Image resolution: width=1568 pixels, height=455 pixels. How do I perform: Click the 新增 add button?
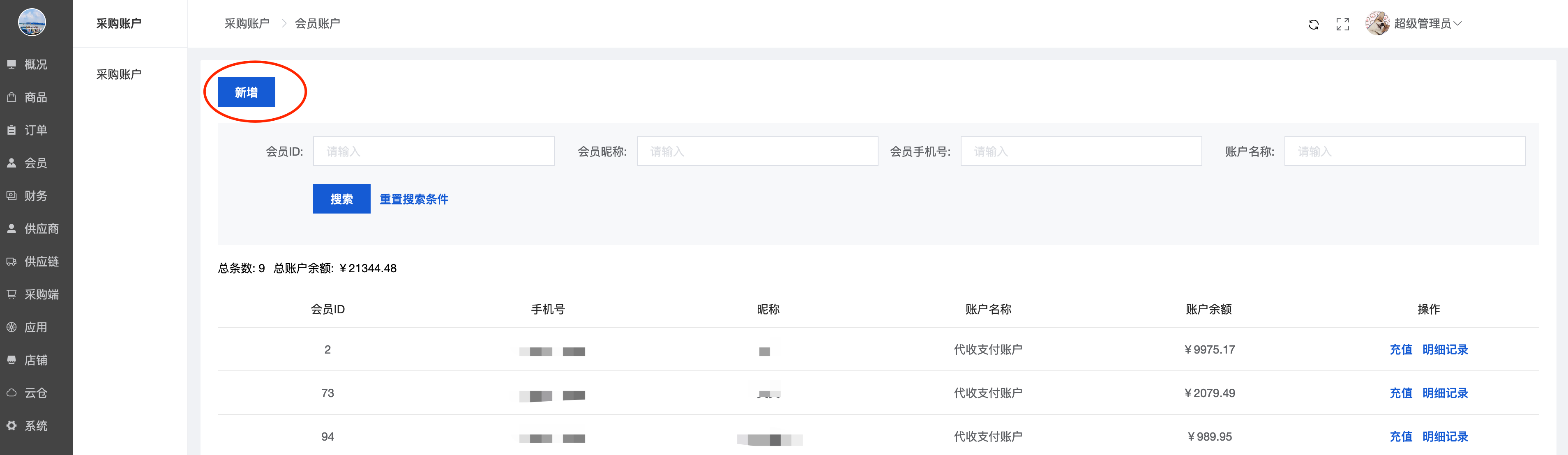coord(246,92)
